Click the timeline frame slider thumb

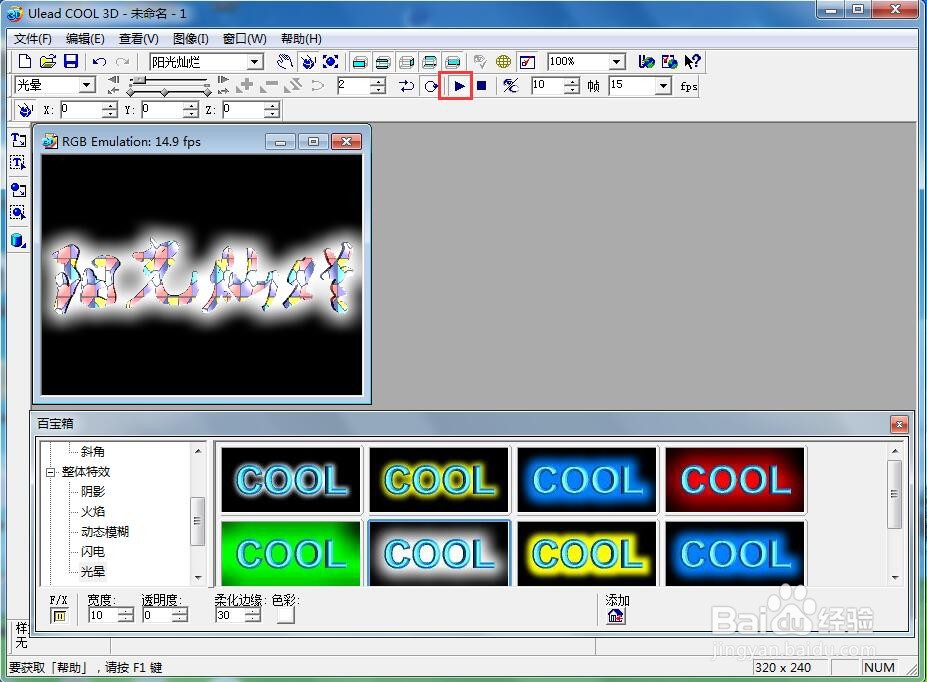138,80
